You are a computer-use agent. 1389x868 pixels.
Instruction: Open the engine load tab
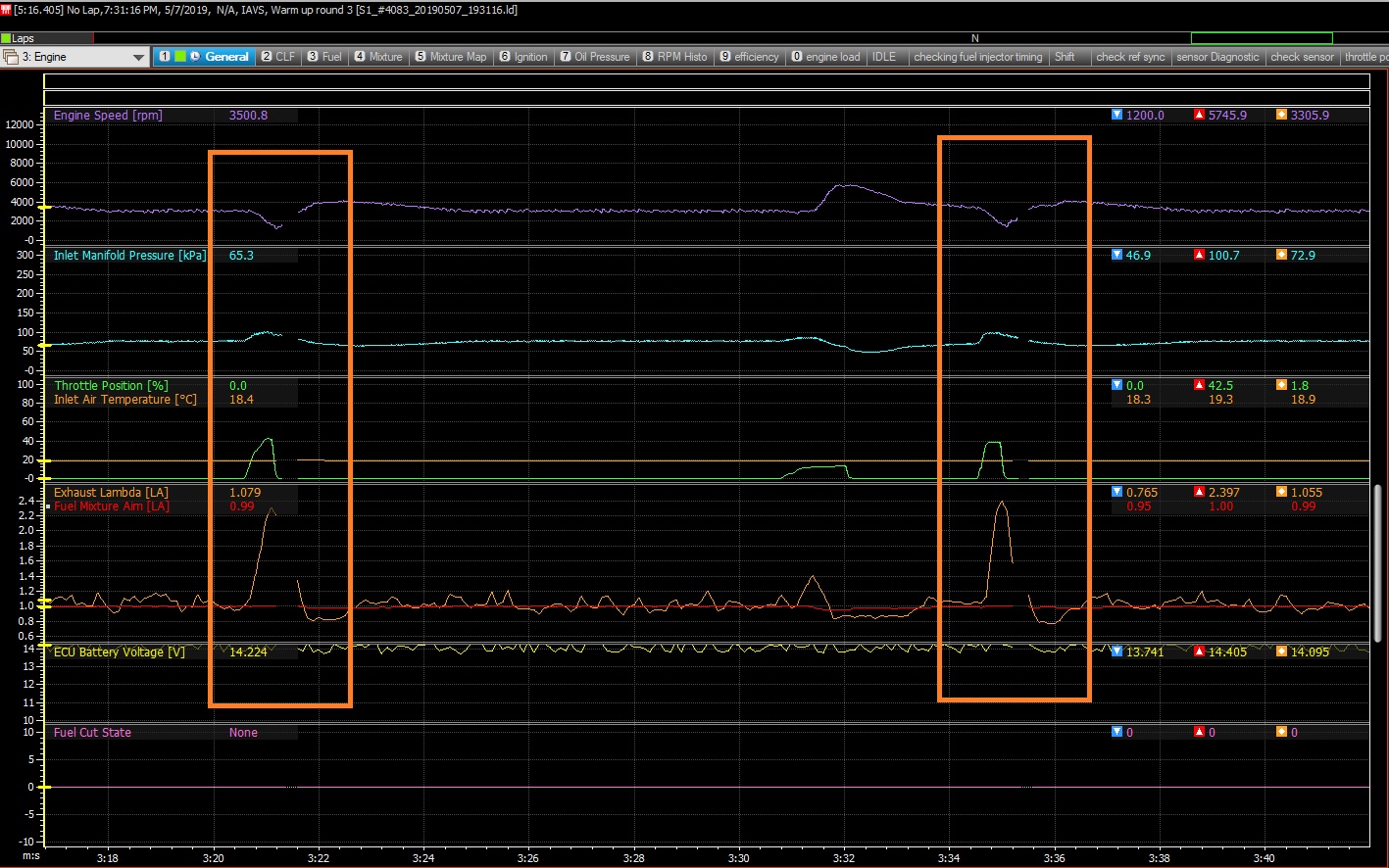(826, 57)
